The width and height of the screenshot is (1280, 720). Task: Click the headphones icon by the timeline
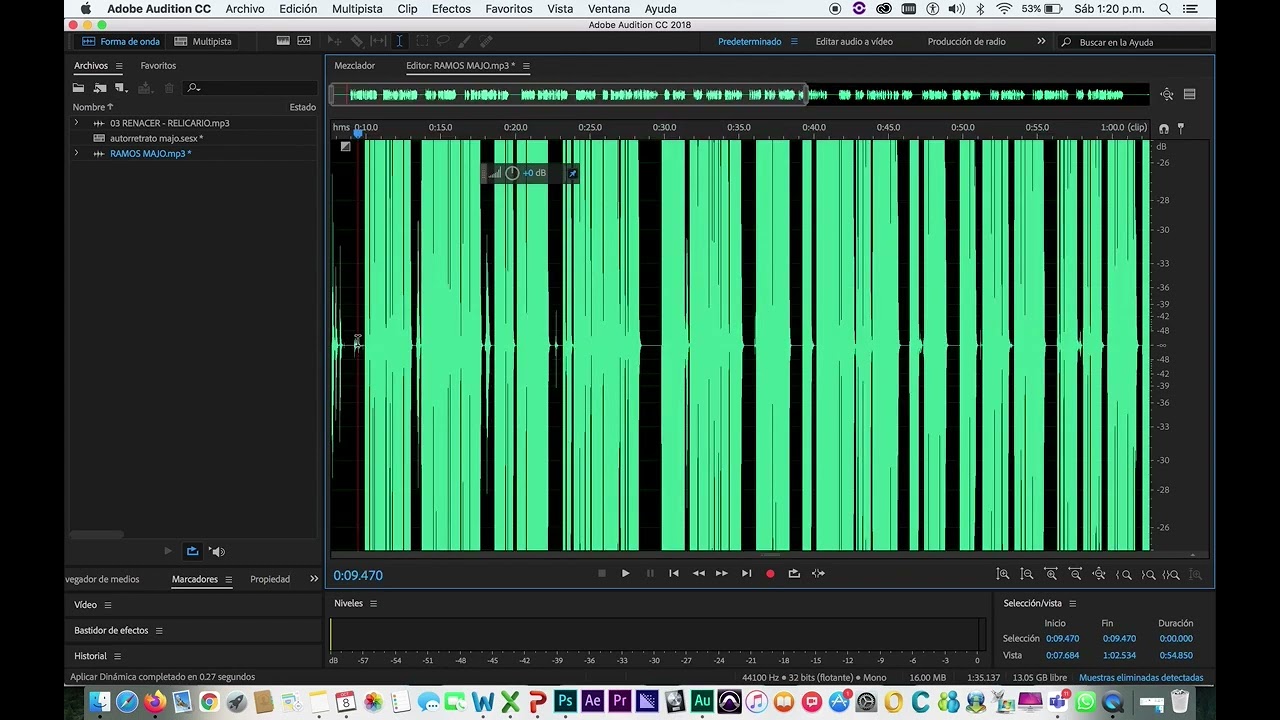pyautogui.click(x=1163, y=128)
